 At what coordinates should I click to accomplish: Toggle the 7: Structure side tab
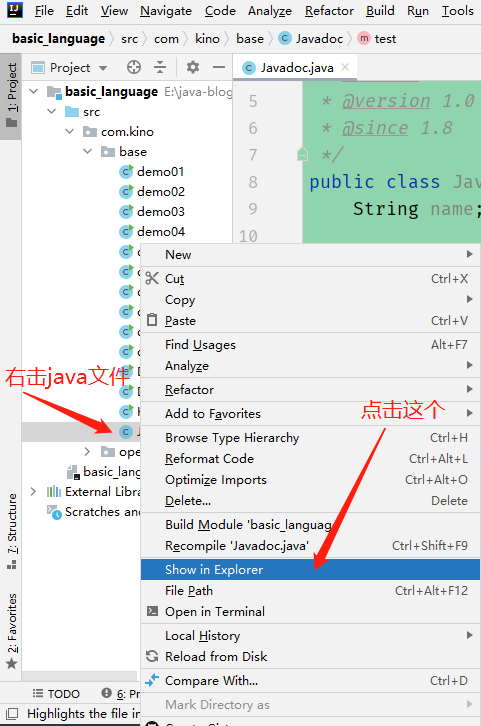tap(12, 531)
